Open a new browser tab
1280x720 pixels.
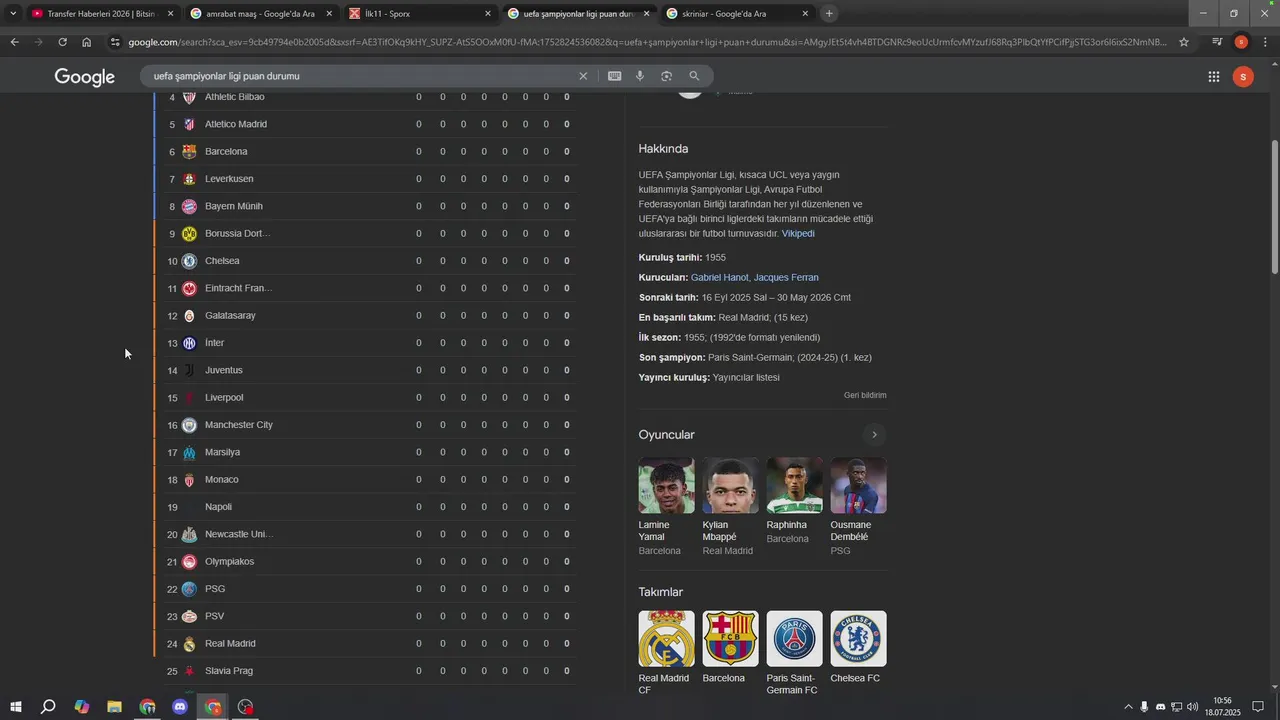829,14
